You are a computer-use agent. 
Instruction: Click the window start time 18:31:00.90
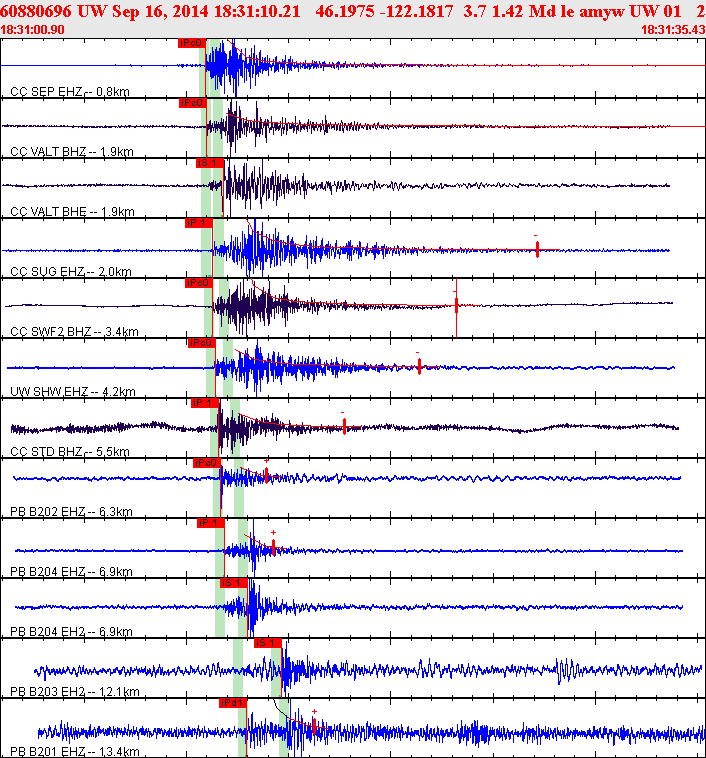[x=32, y=29]
